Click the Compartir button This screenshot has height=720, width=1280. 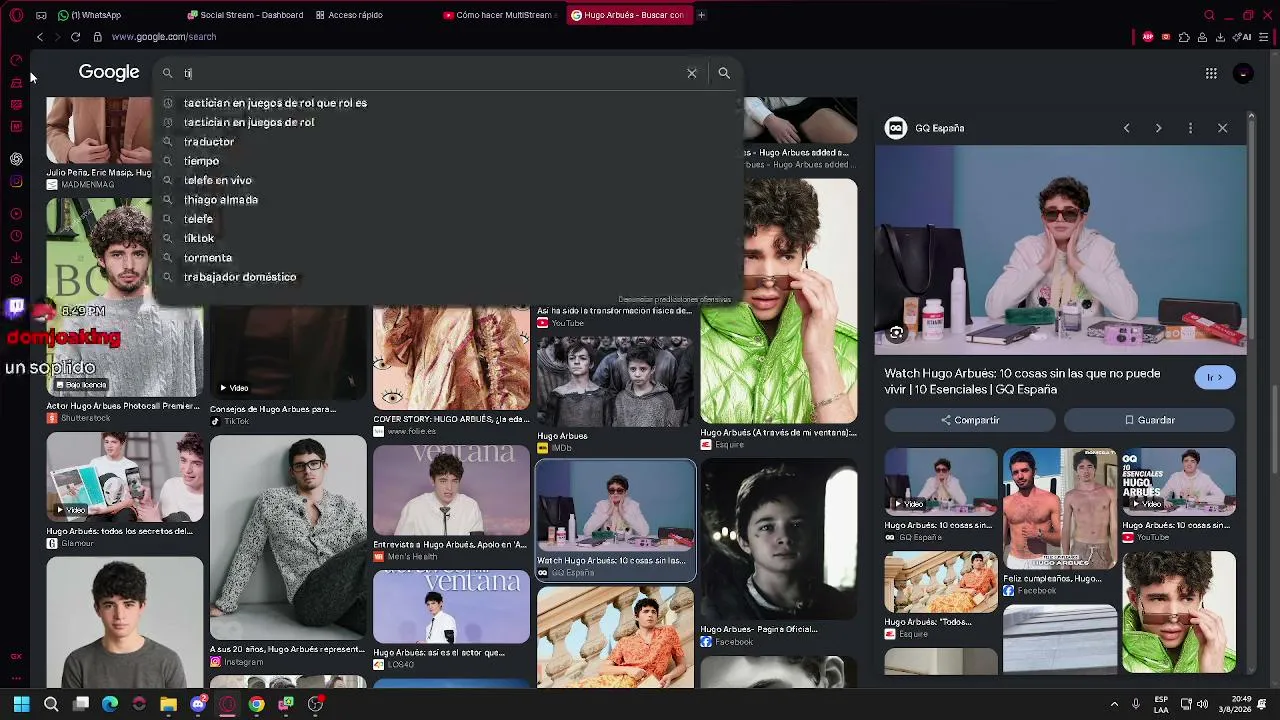tap(970, 420)
